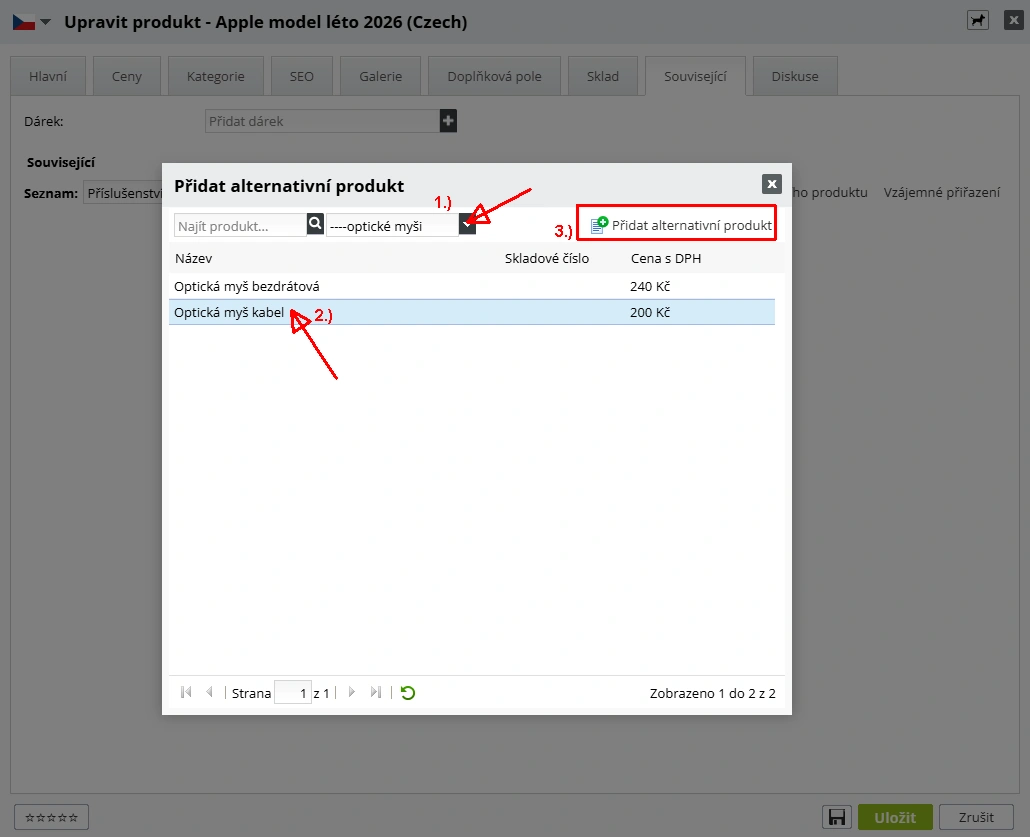Go to the last page arrow
The height and width of the screenshot is (837, 1030).
(376, 692)
